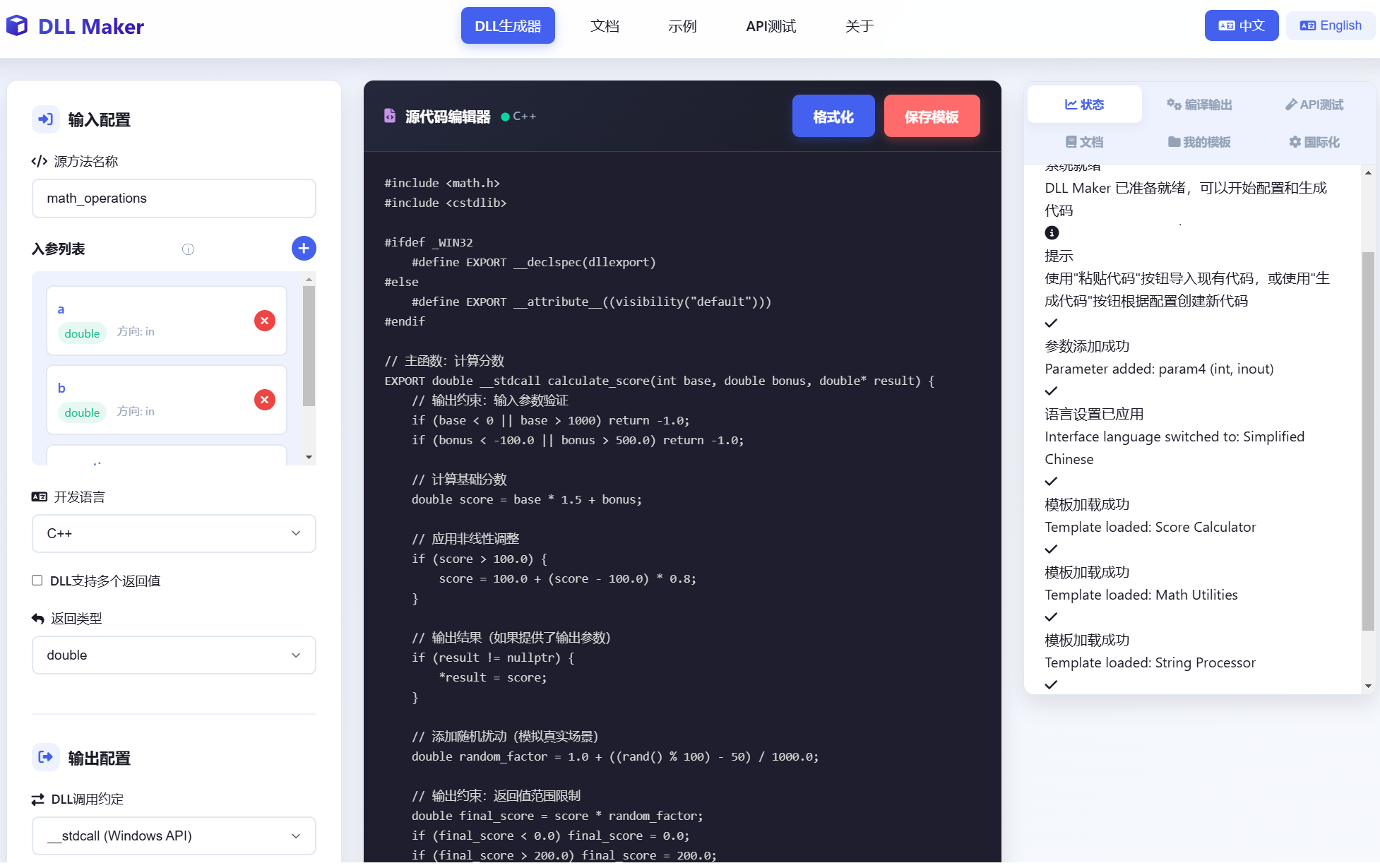Click the 格式化 format button
The width and height of the screenshot is (1380, 868).
pos(833,117)
